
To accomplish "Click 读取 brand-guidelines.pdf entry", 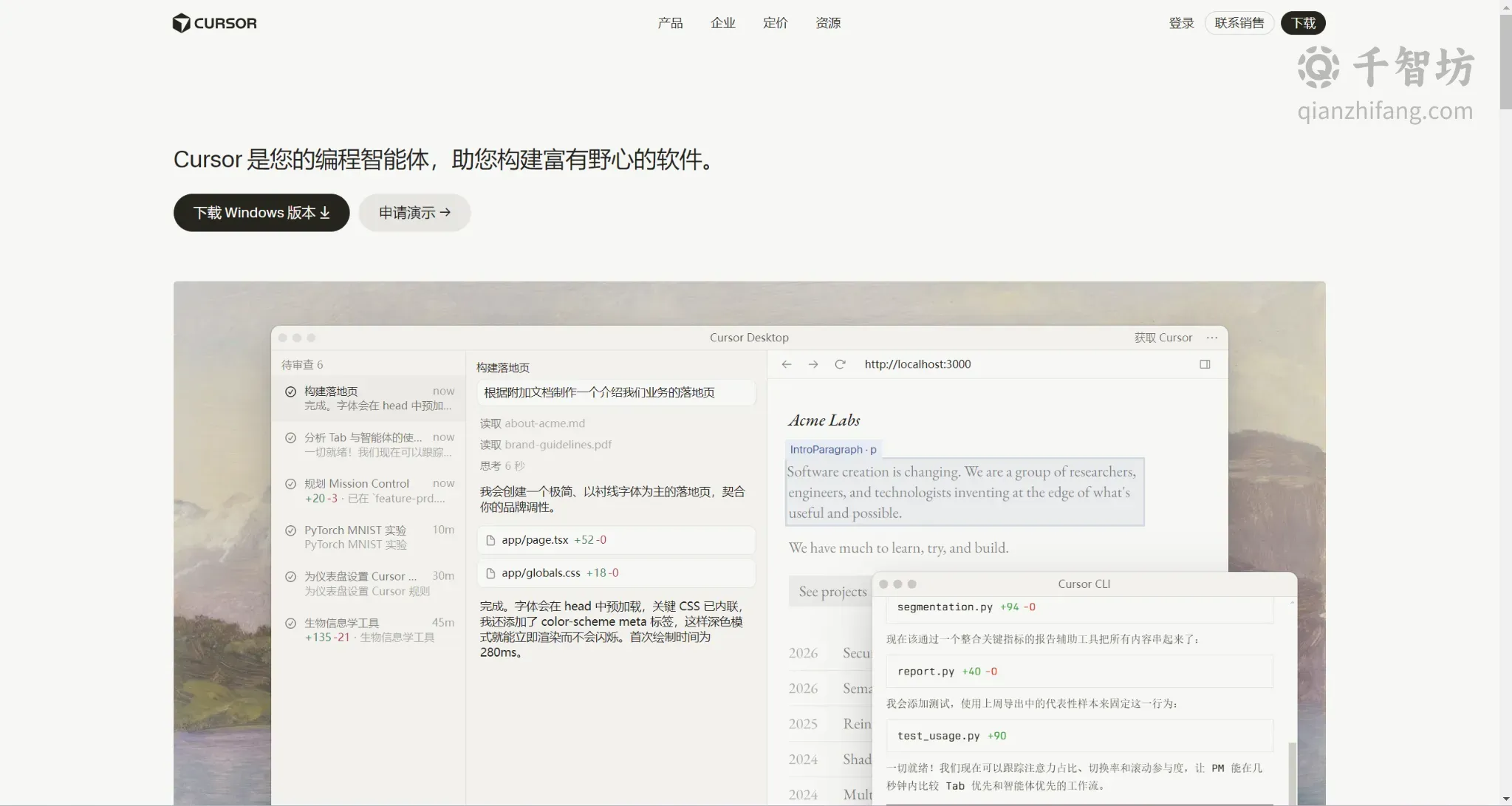I will pyautogui.click(x=545, y=445).
